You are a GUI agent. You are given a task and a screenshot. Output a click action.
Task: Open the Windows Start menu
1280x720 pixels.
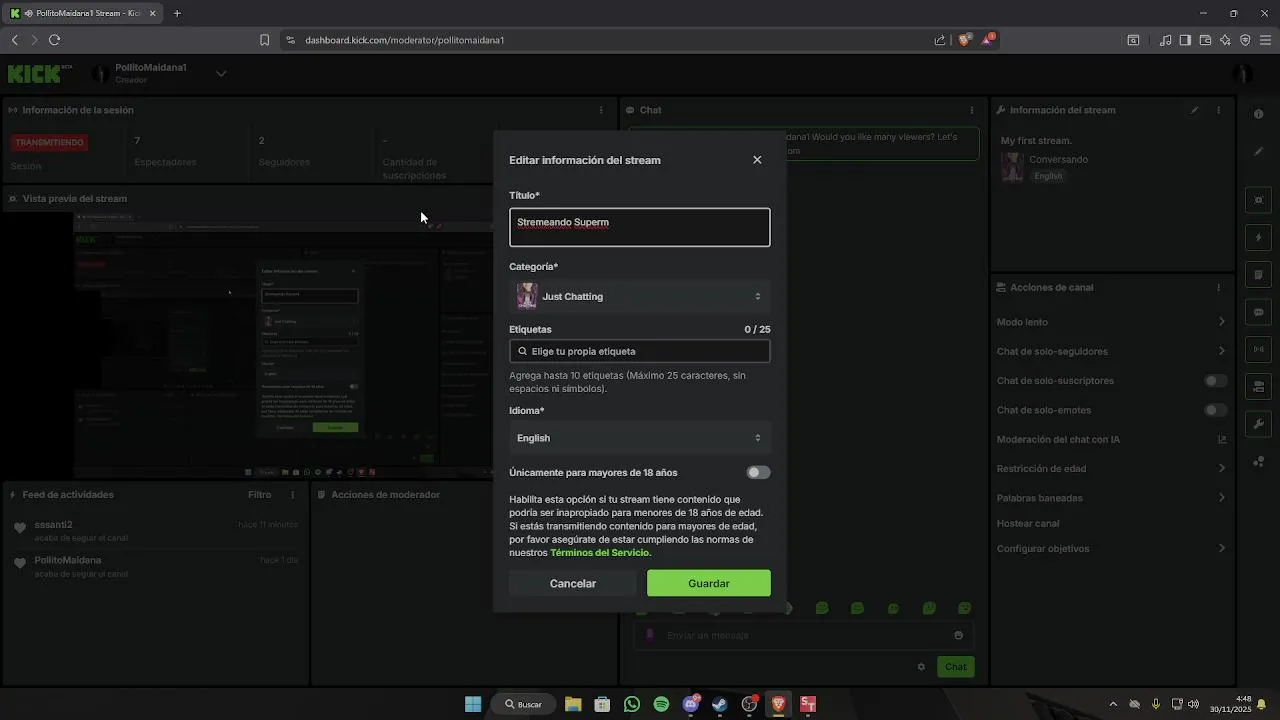click(x=473, y=704)
